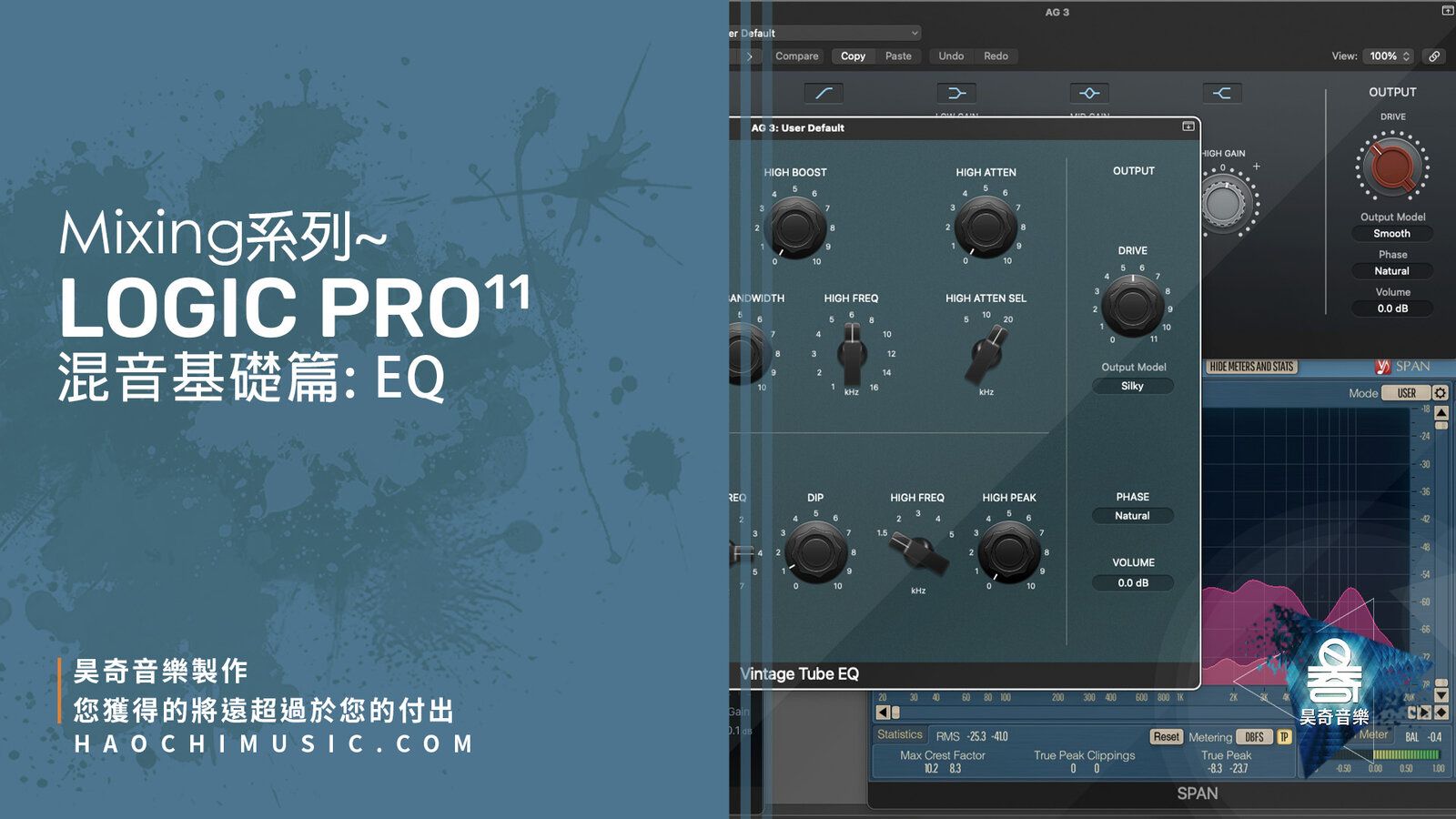
Task: Open SPAN Mode USER selector
Action: pyautogui.click(x=1406, y=393)
